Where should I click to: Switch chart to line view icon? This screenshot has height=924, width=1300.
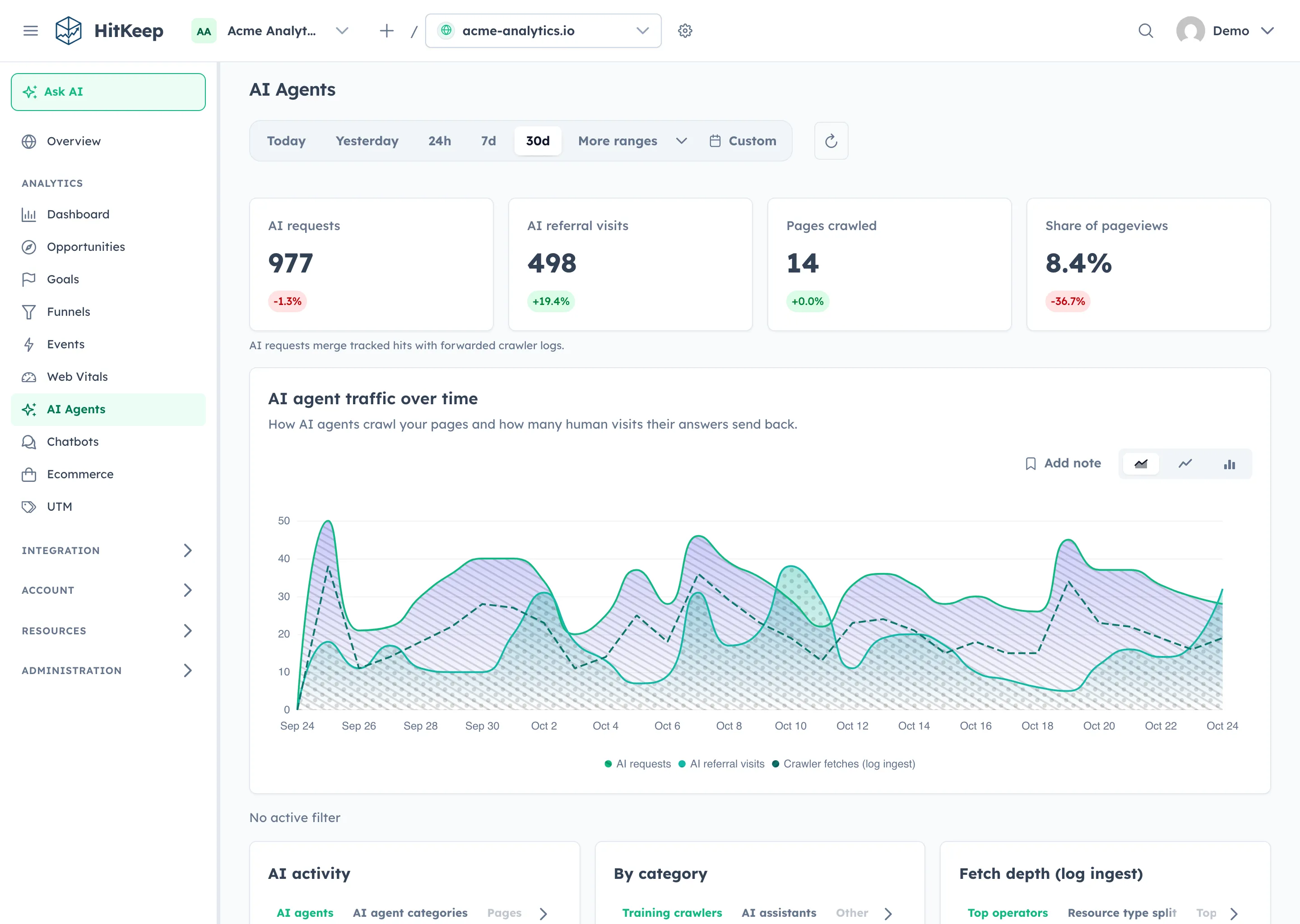click(1185, 464)
